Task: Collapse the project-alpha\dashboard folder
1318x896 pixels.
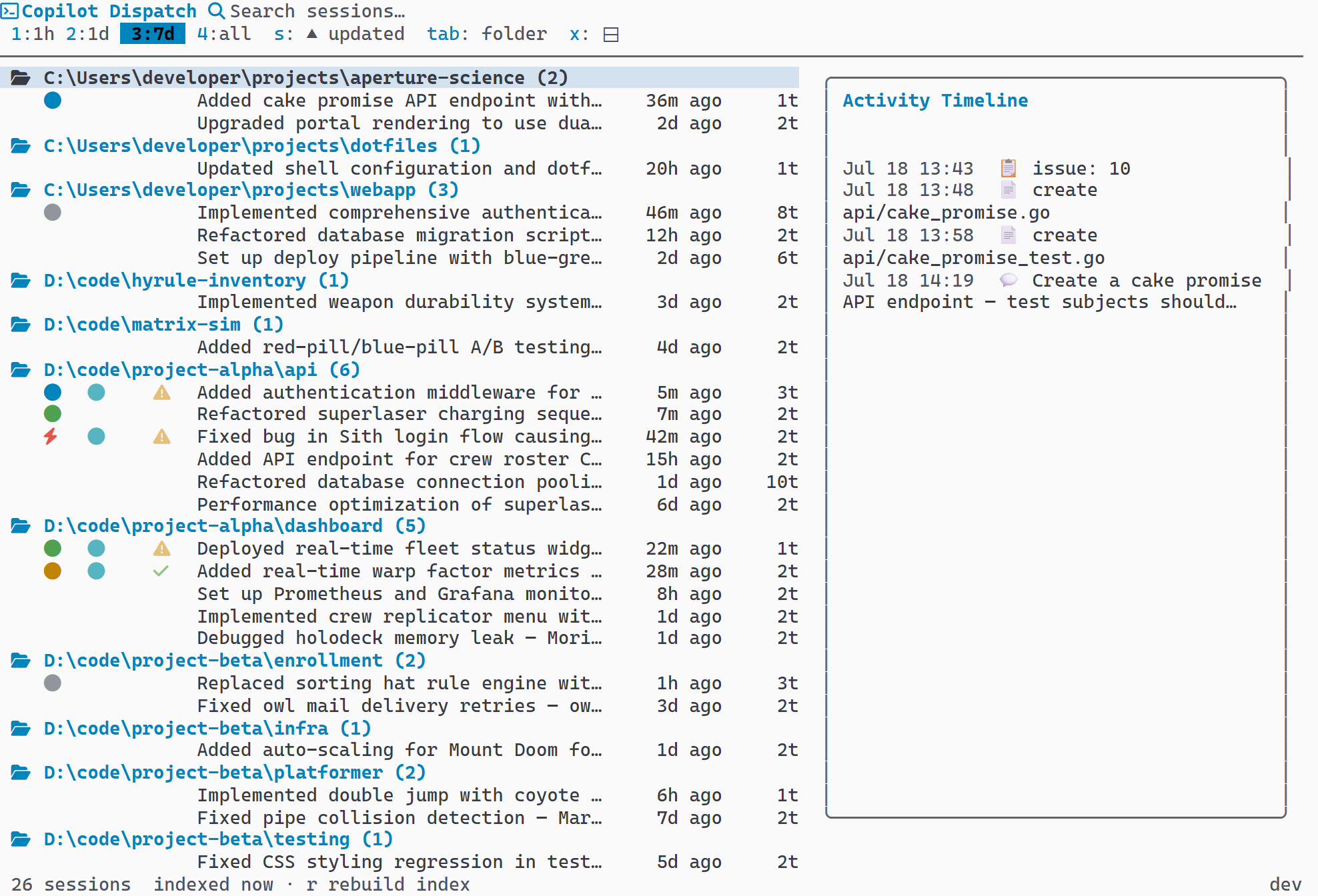Action: (x=21, y=526)
